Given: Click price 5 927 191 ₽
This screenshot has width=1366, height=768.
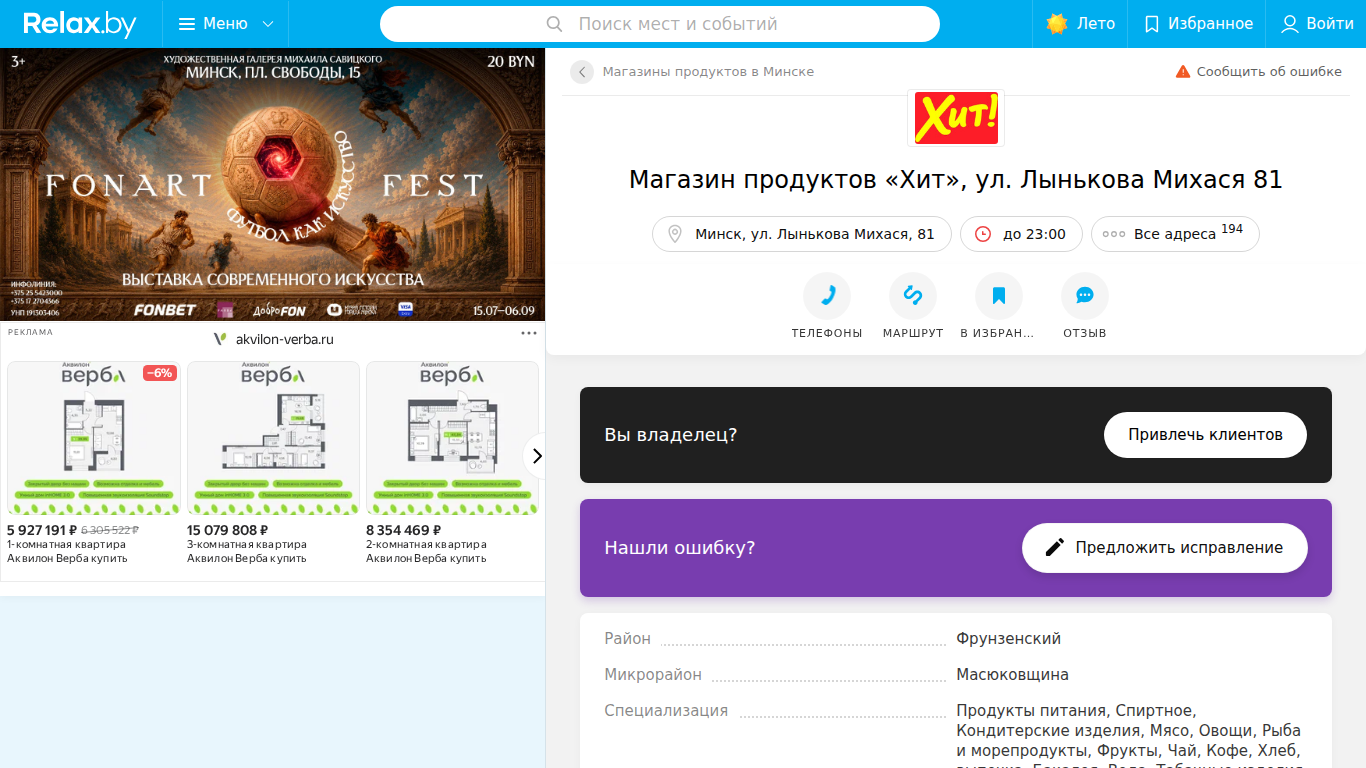Looking at the screenshot, I should (42, 530).
